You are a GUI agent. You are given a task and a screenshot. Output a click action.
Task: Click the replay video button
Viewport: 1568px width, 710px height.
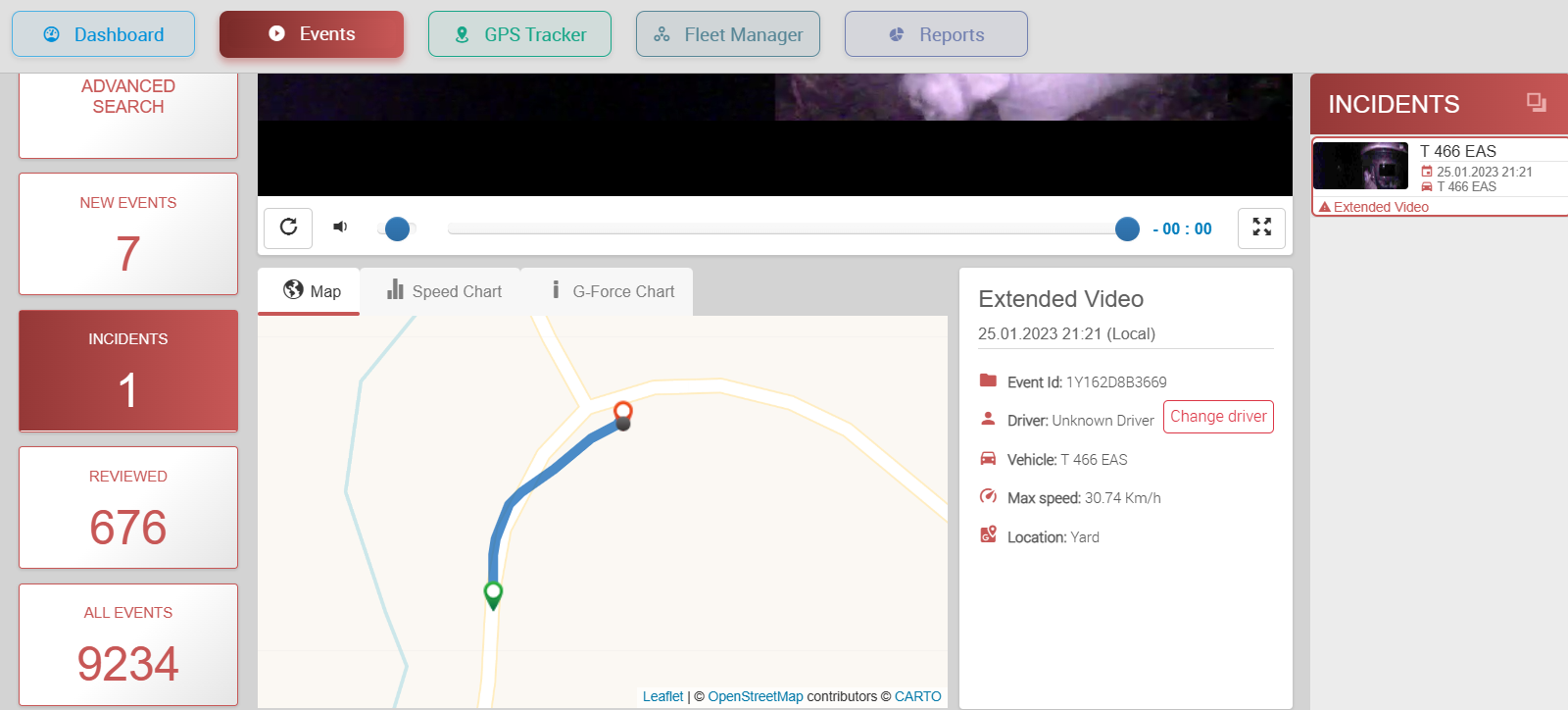[x=288, y=228]
